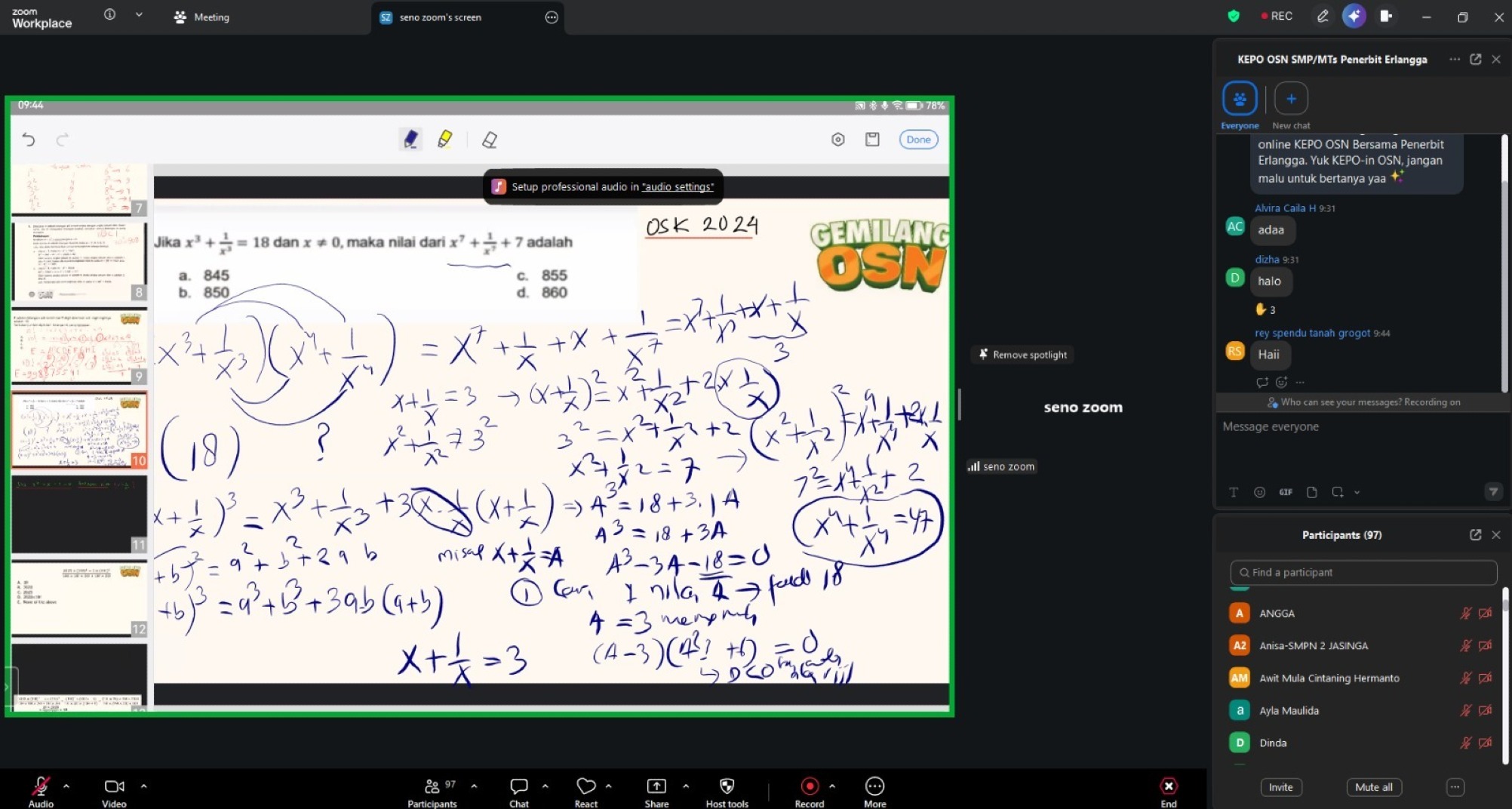The width and height of the screenshot is (1512, 809).
Task: Close the Participants panel
Action: point(1496,534)
